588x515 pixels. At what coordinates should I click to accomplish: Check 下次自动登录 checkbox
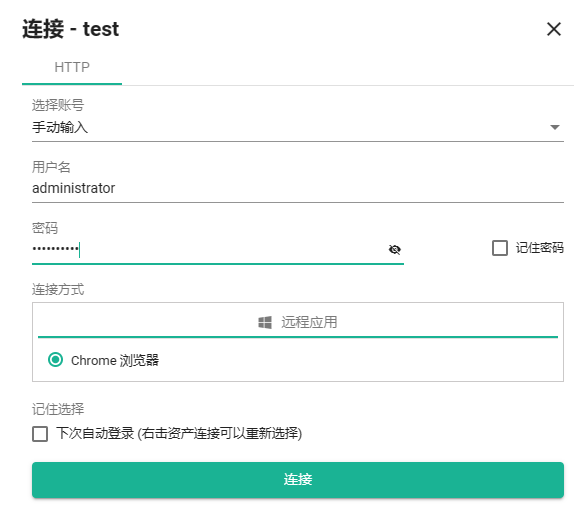pyautogui.click(x=40, y=434)
